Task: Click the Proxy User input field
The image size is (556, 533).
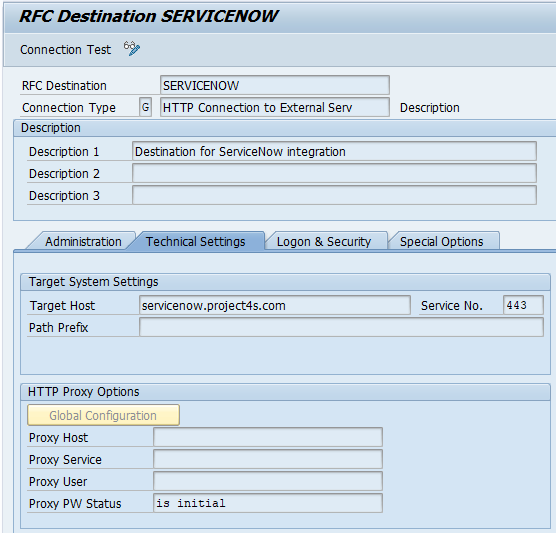Action: (268, 481)
